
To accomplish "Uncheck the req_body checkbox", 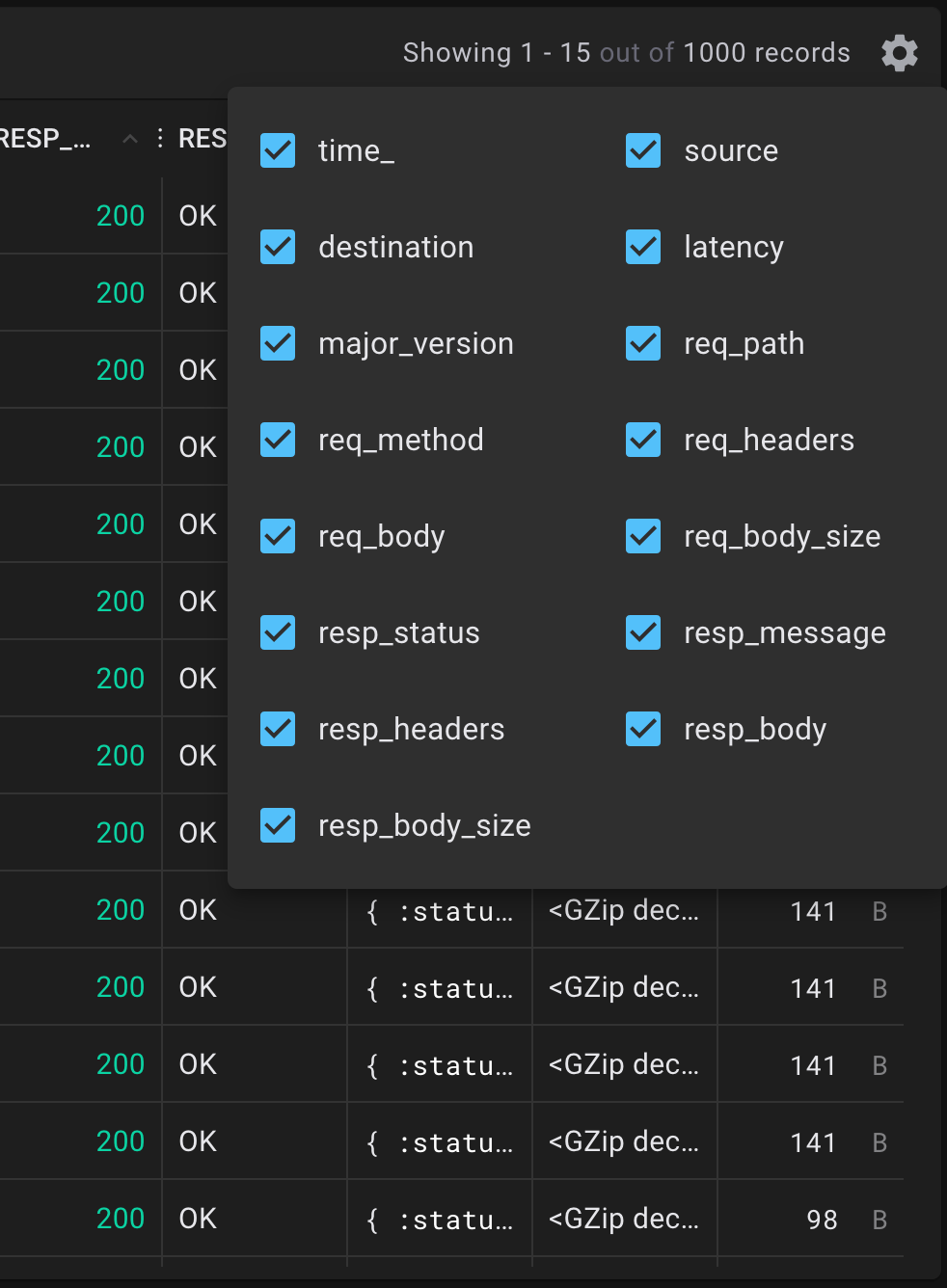I will (277, 536).
